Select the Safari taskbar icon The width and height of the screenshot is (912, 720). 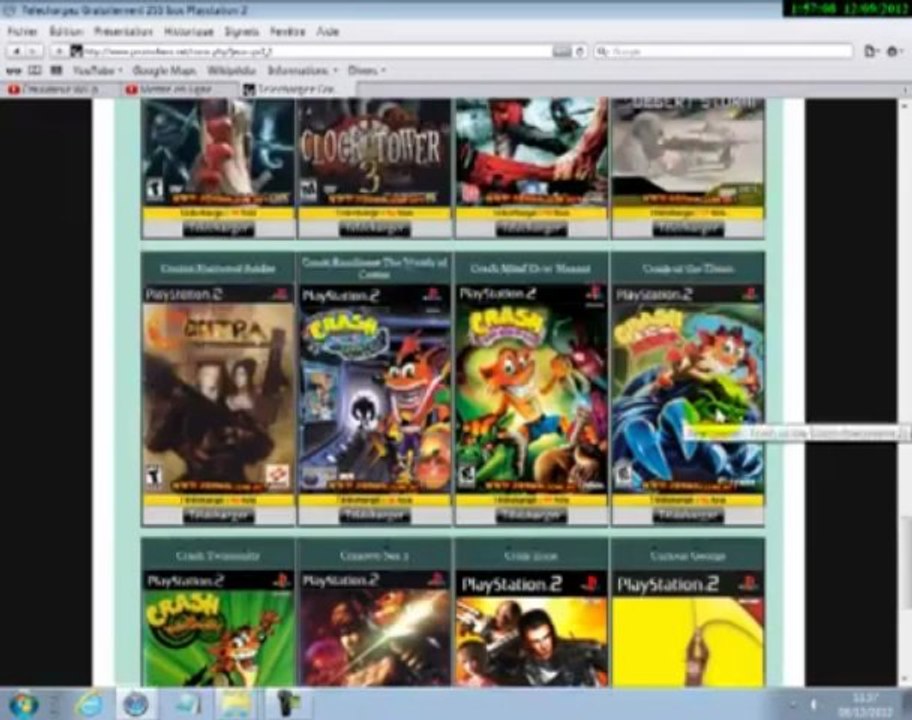tap(136, 704)
